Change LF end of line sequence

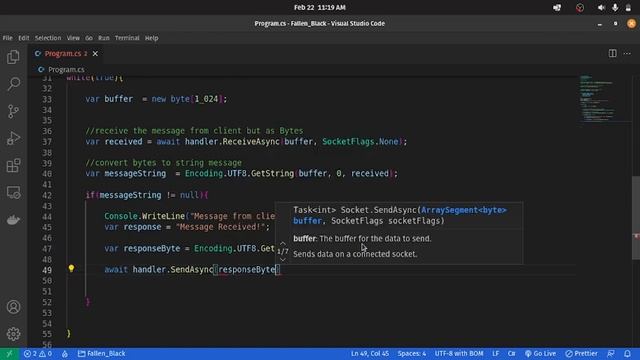496,353
